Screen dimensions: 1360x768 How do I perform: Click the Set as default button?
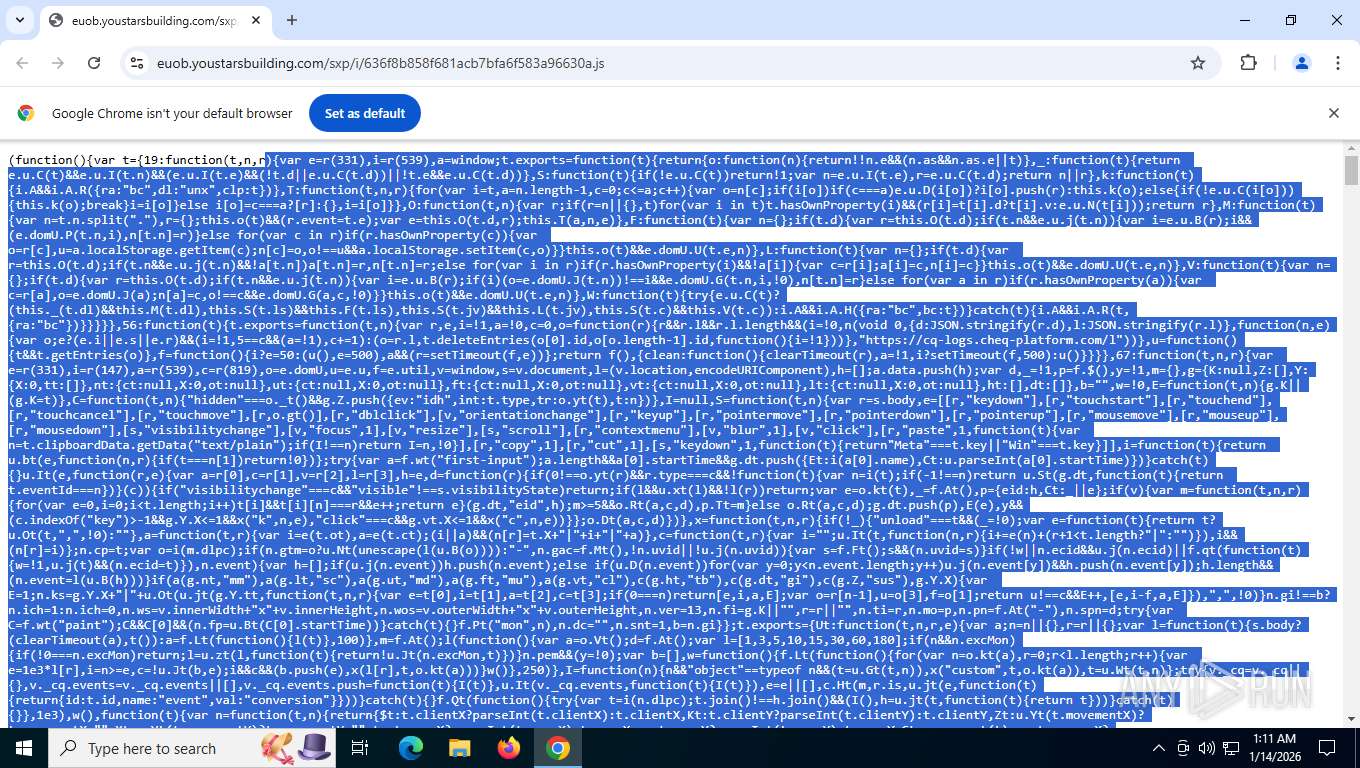365,113
